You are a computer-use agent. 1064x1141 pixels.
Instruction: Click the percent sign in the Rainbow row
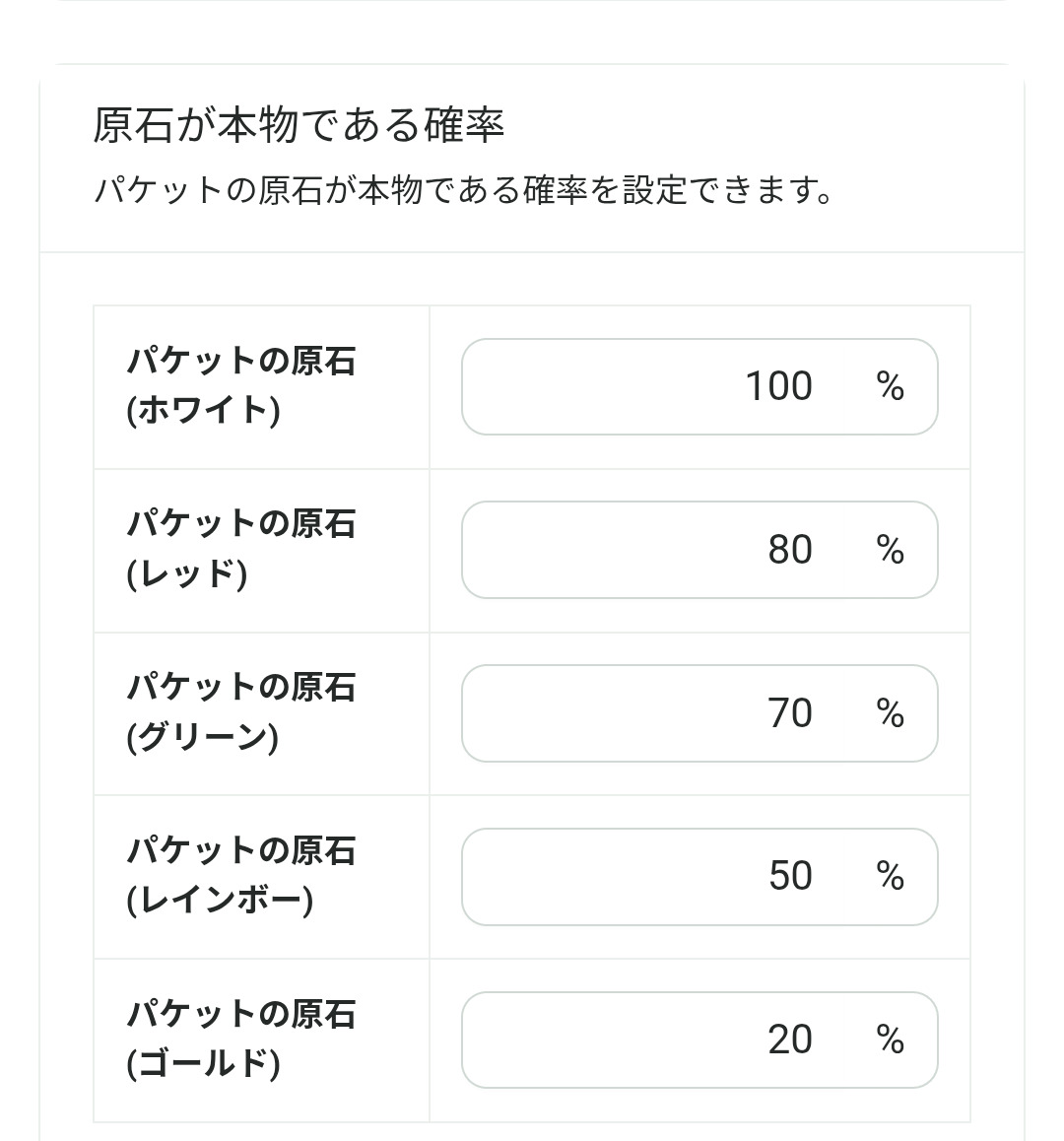890,877
